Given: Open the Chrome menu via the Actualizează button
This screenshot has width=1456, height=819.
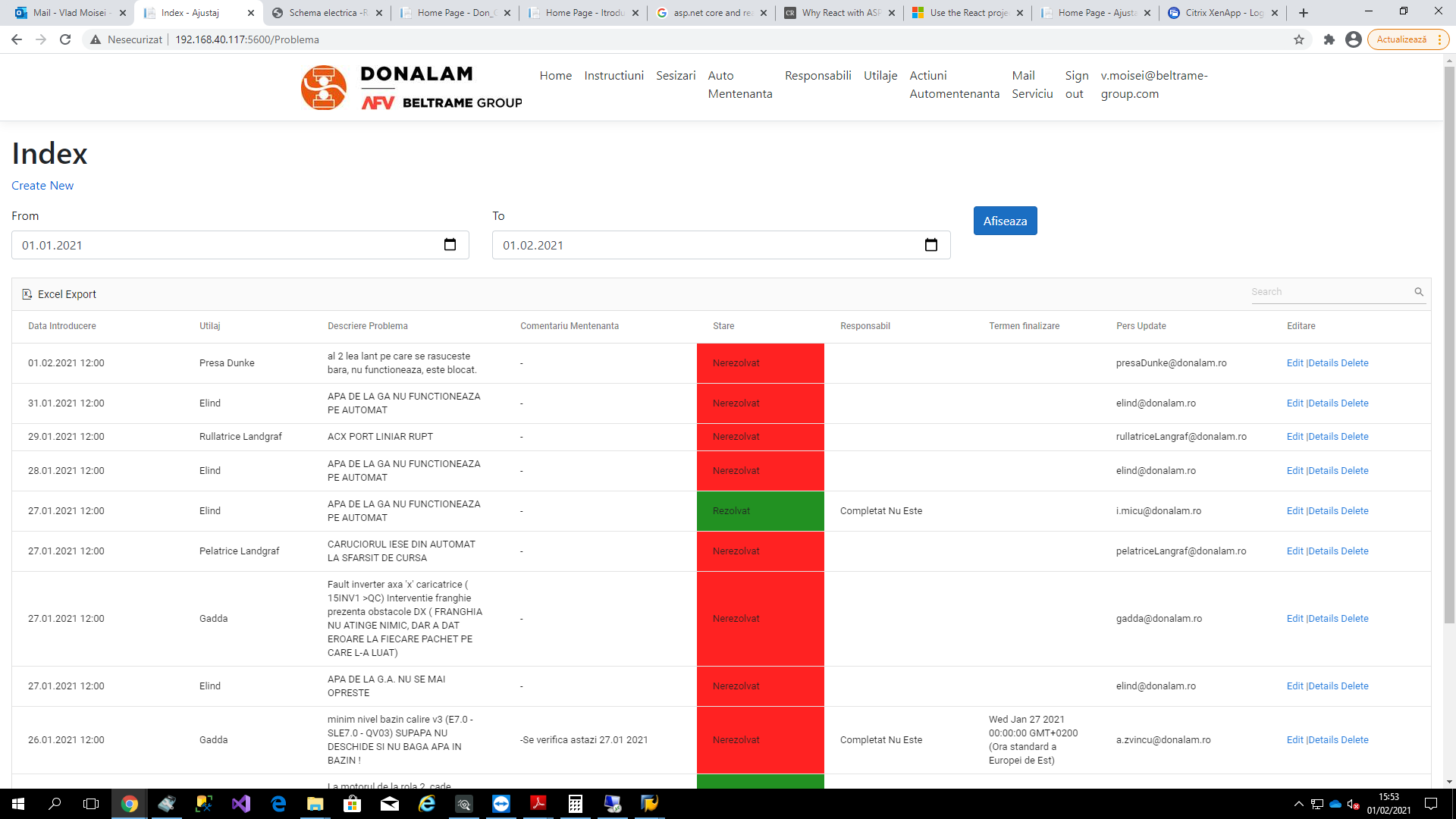Looking at the screenshot, I should coord(1407,39).
